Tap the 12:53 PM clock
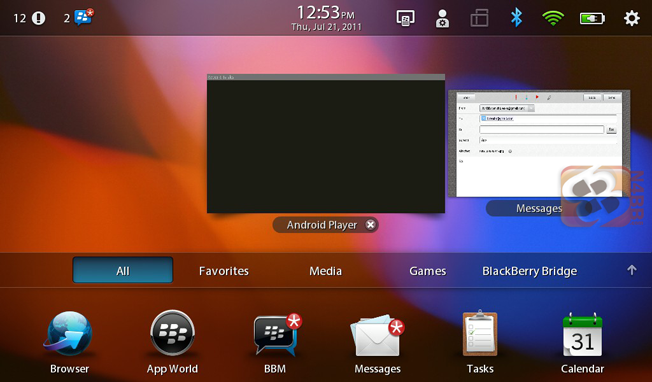The height and width of the screenshot is (382, 652). coord(325,12)
